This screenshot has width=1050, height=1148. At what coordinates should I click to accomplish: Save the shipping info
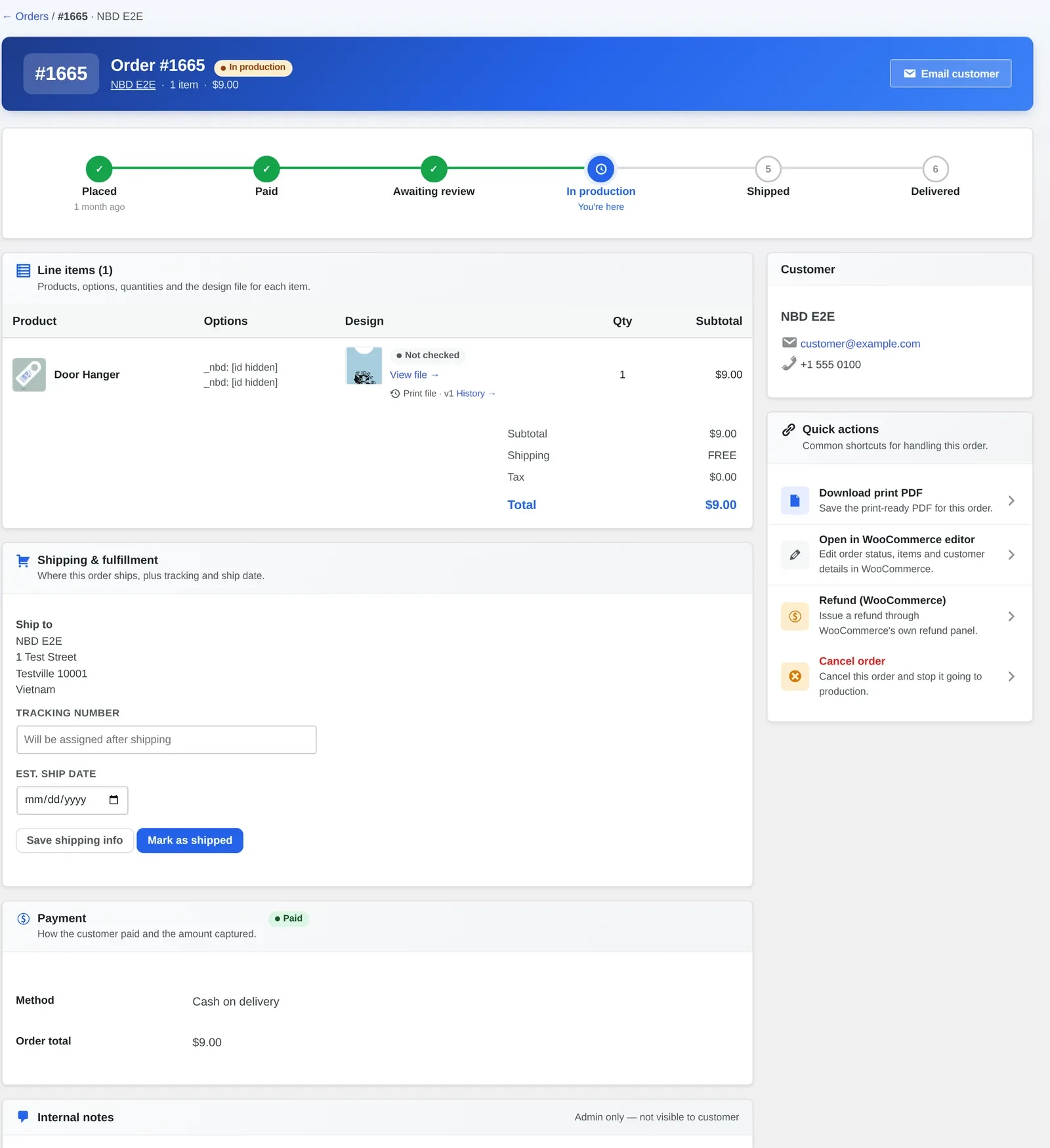[75, 841]
